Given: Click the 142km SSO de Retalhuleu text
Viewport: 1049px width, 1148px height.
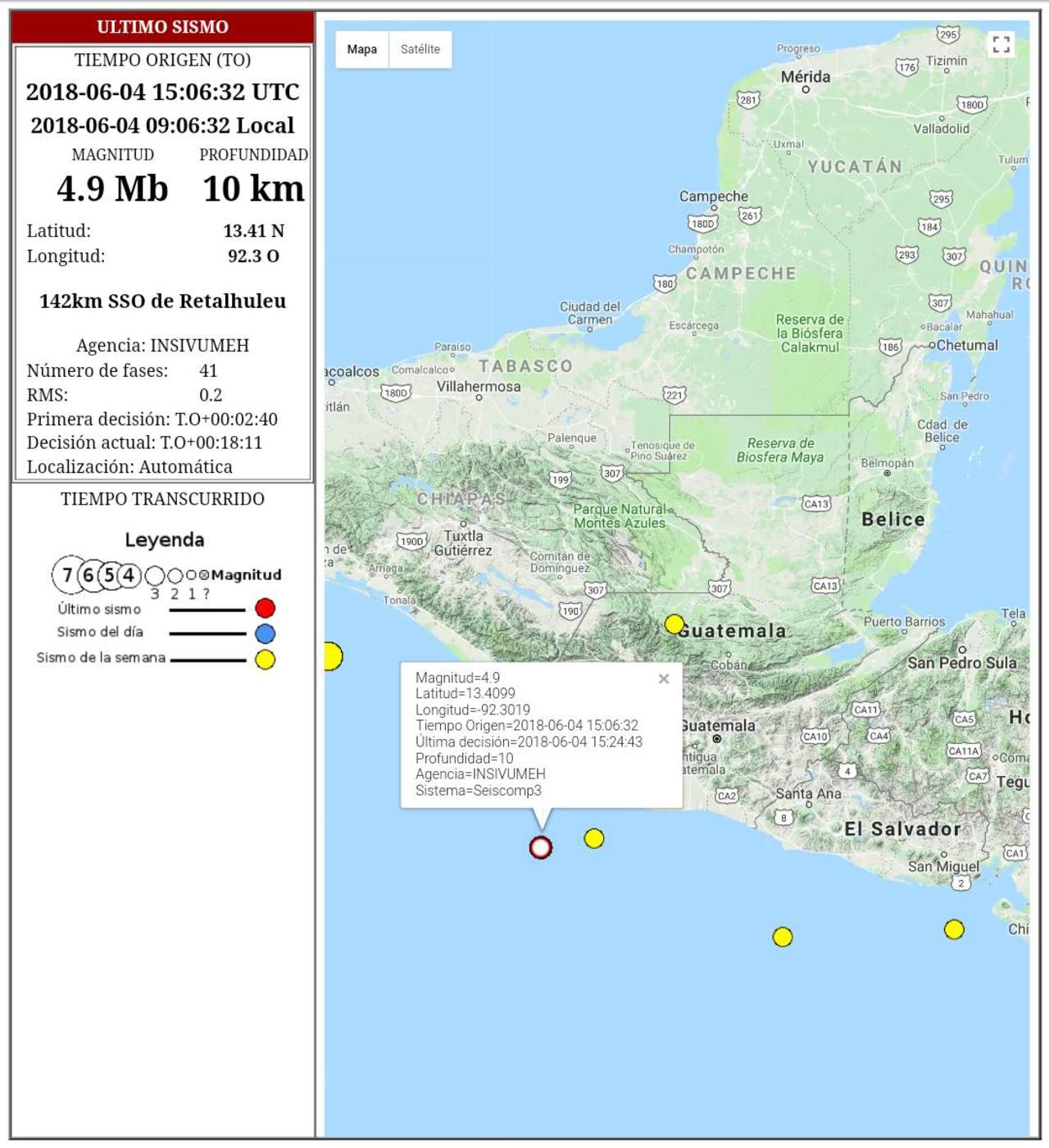Looking at the screenshot, I should click(162, 301).
